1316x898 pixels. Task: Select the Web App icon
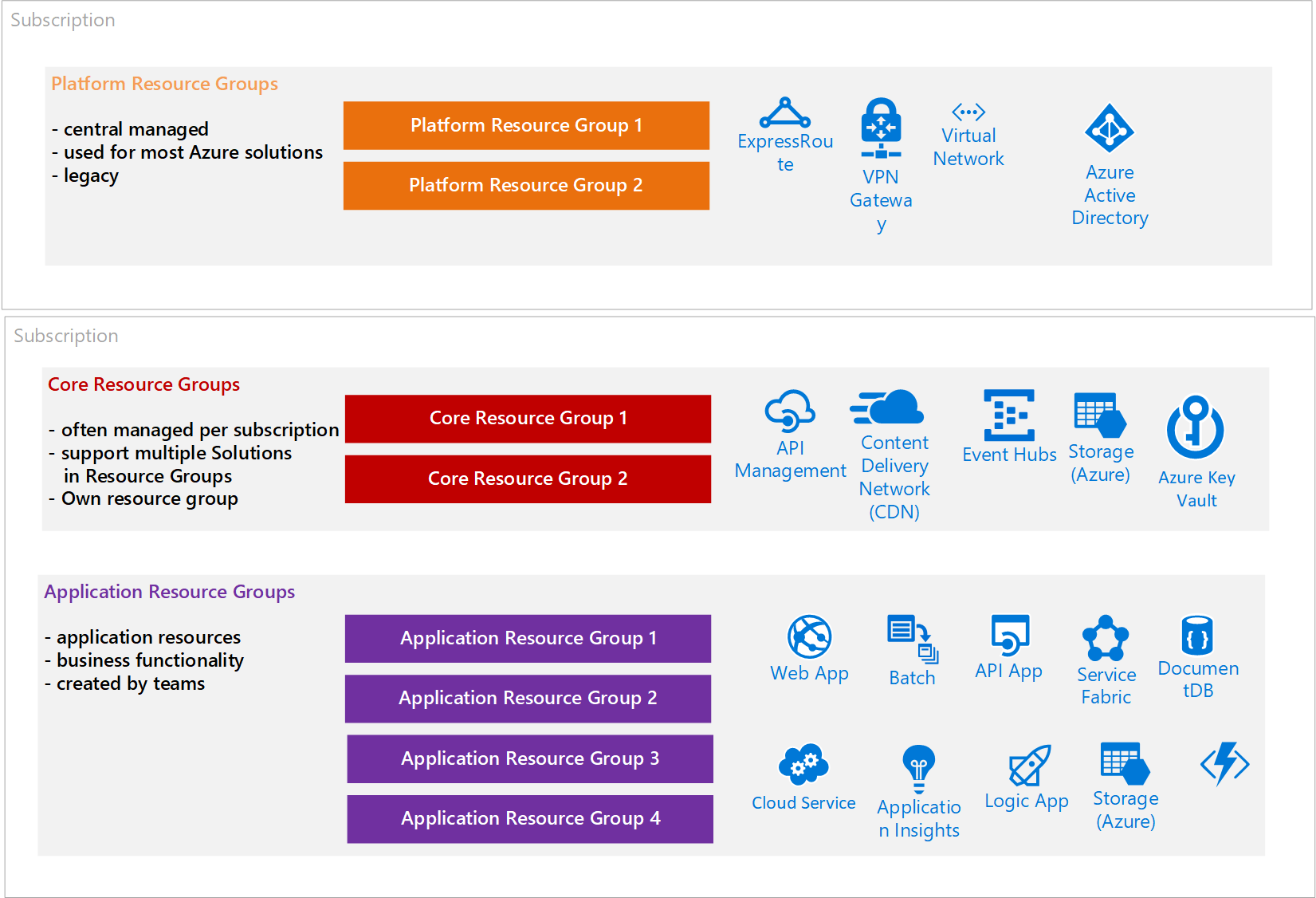click(809, 638)
